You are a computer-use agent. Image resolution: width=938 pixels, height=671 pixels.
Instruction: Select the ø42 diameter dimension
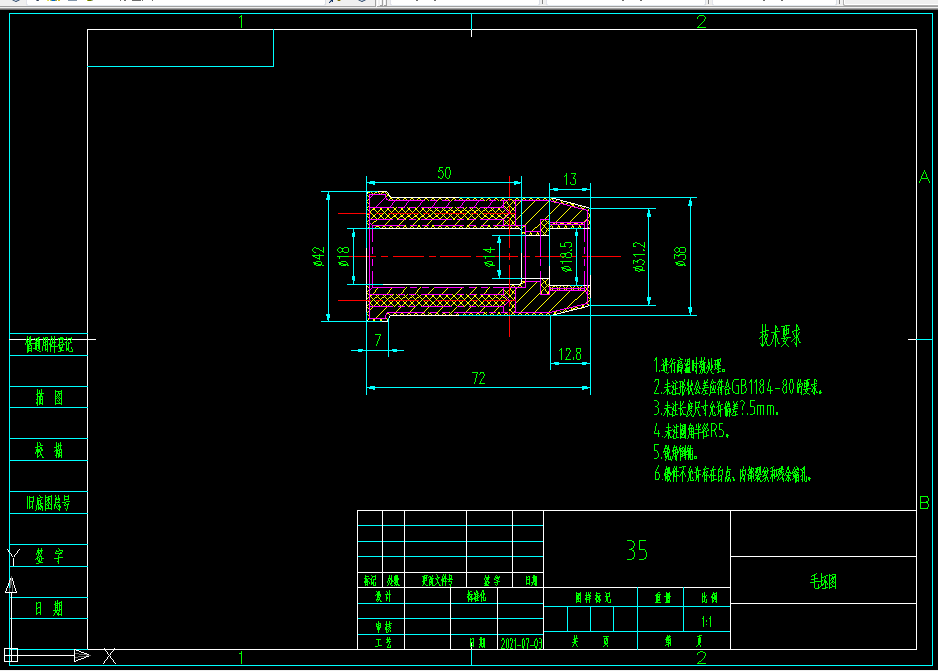319,256
